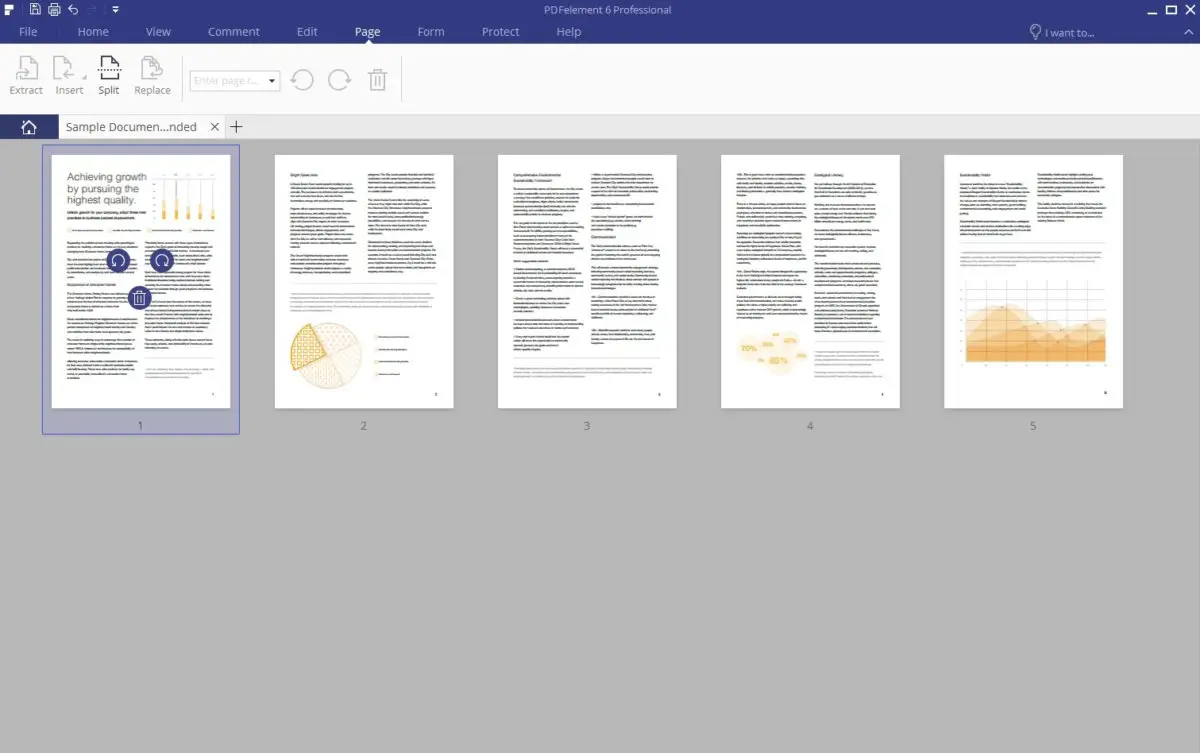The width and height of the screenshot is (1200, 753).
Task: Click rotate counterclockwise icon in ribbon
Action: tap(302, 80)
